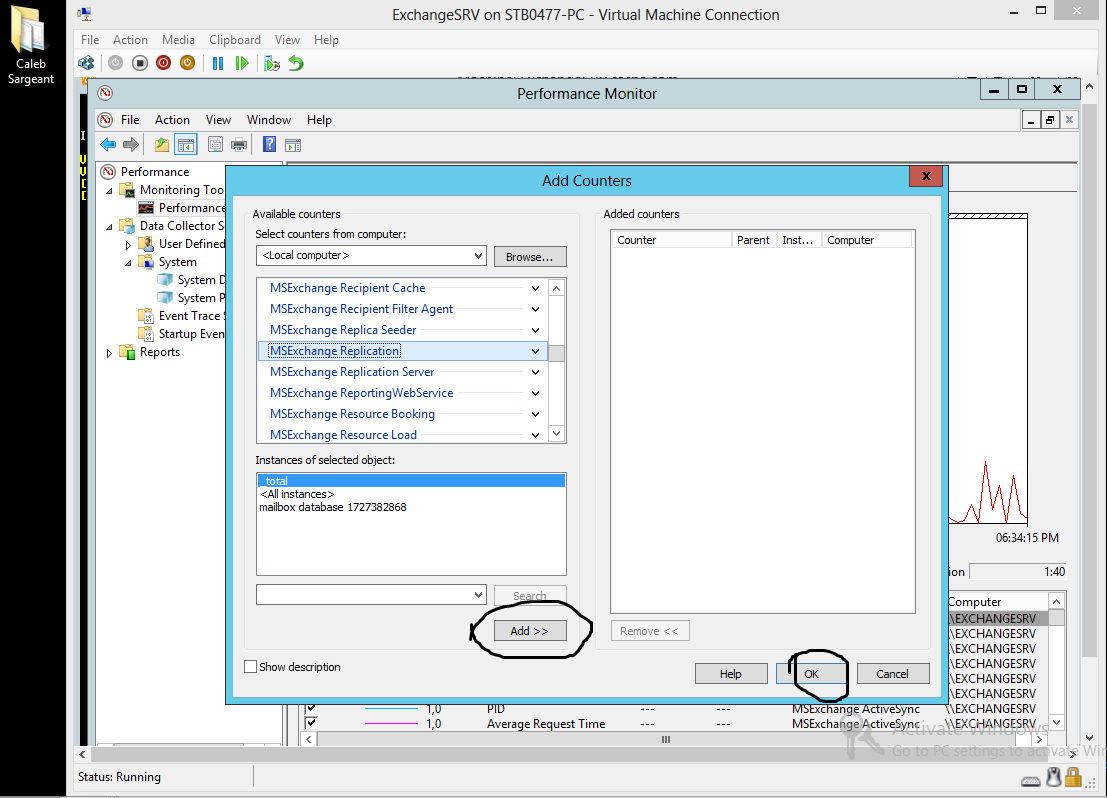Screen dimensions: 1107x798
Task: Expand the selected MSExchange Replication counter set
Action: tap(535, 351)
